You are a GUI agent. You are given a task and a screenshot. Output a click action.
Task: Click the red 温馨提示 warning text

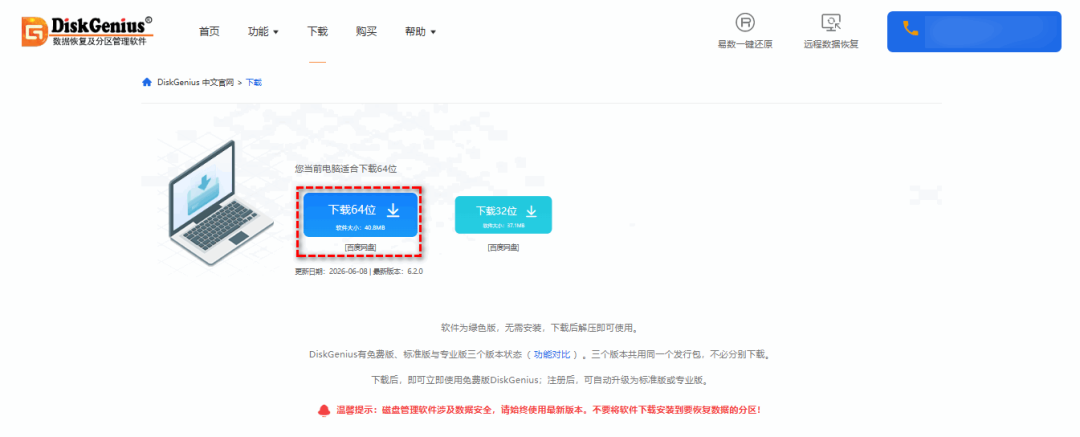pyautogui.click(x=548, y=410)
